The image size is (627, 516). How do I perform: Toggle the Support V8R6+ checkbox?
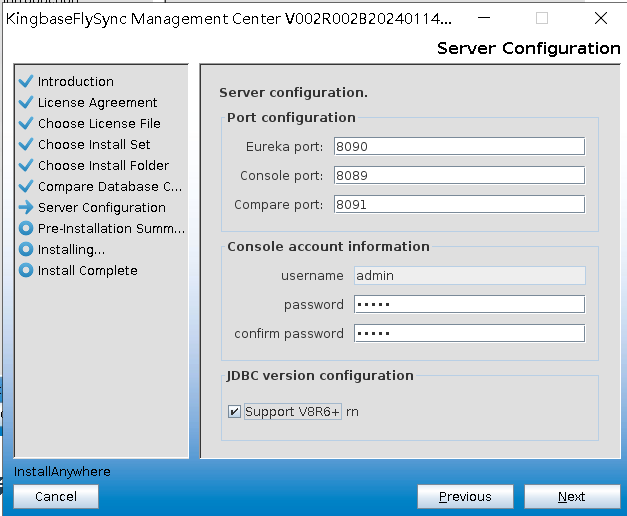[x=234, y=411]
